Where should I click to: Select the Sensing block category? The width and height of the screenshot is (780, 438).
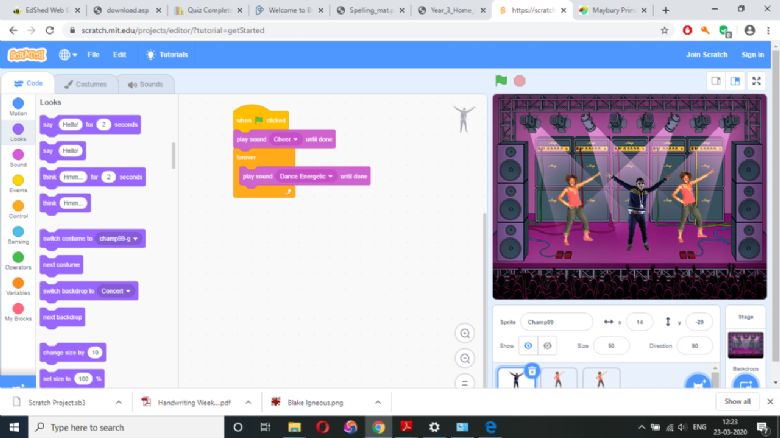click(18, 235)
